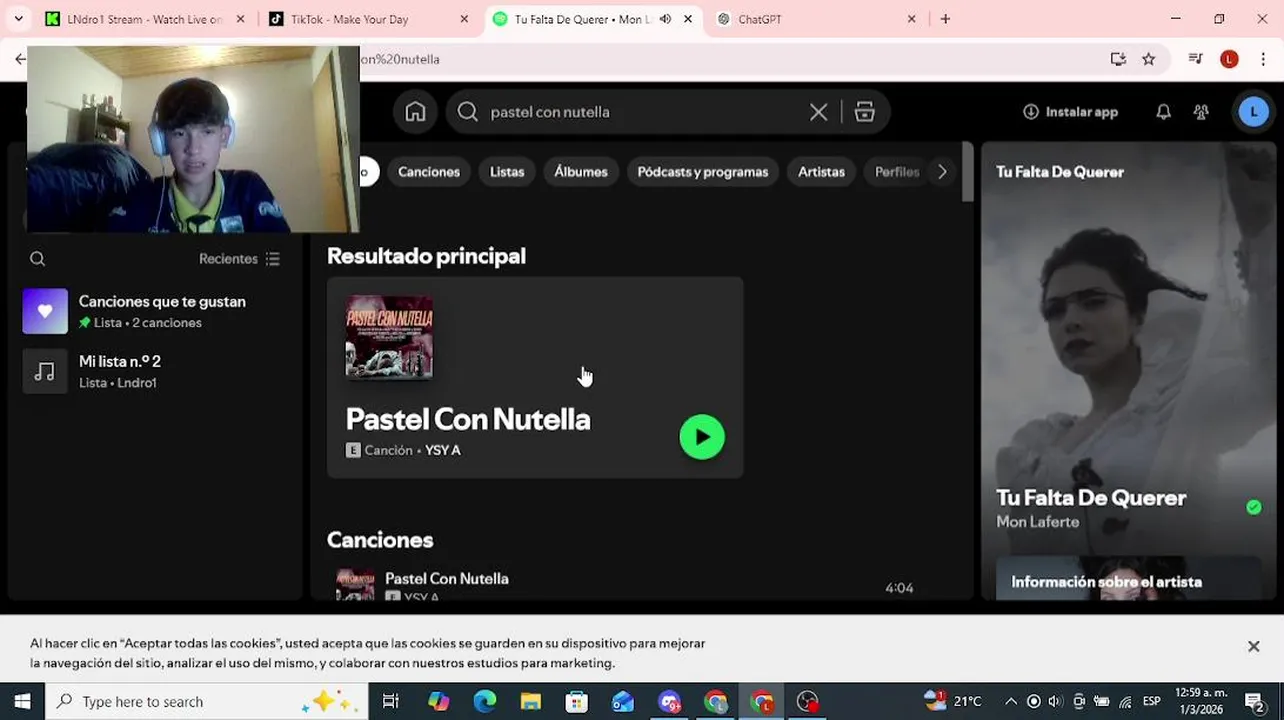
Task: Select Pastel Con Nutella in the Canciones list
Action: click(447, 579)
